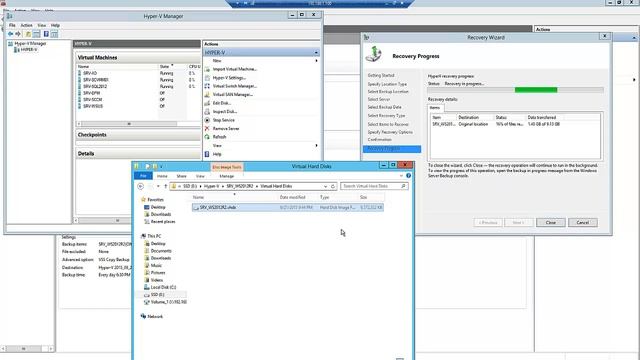Expand Hyper-V breadcrumb arrow in Explorer address bar
The height and width of the screenshot is (360, 640).
(222, 186)
